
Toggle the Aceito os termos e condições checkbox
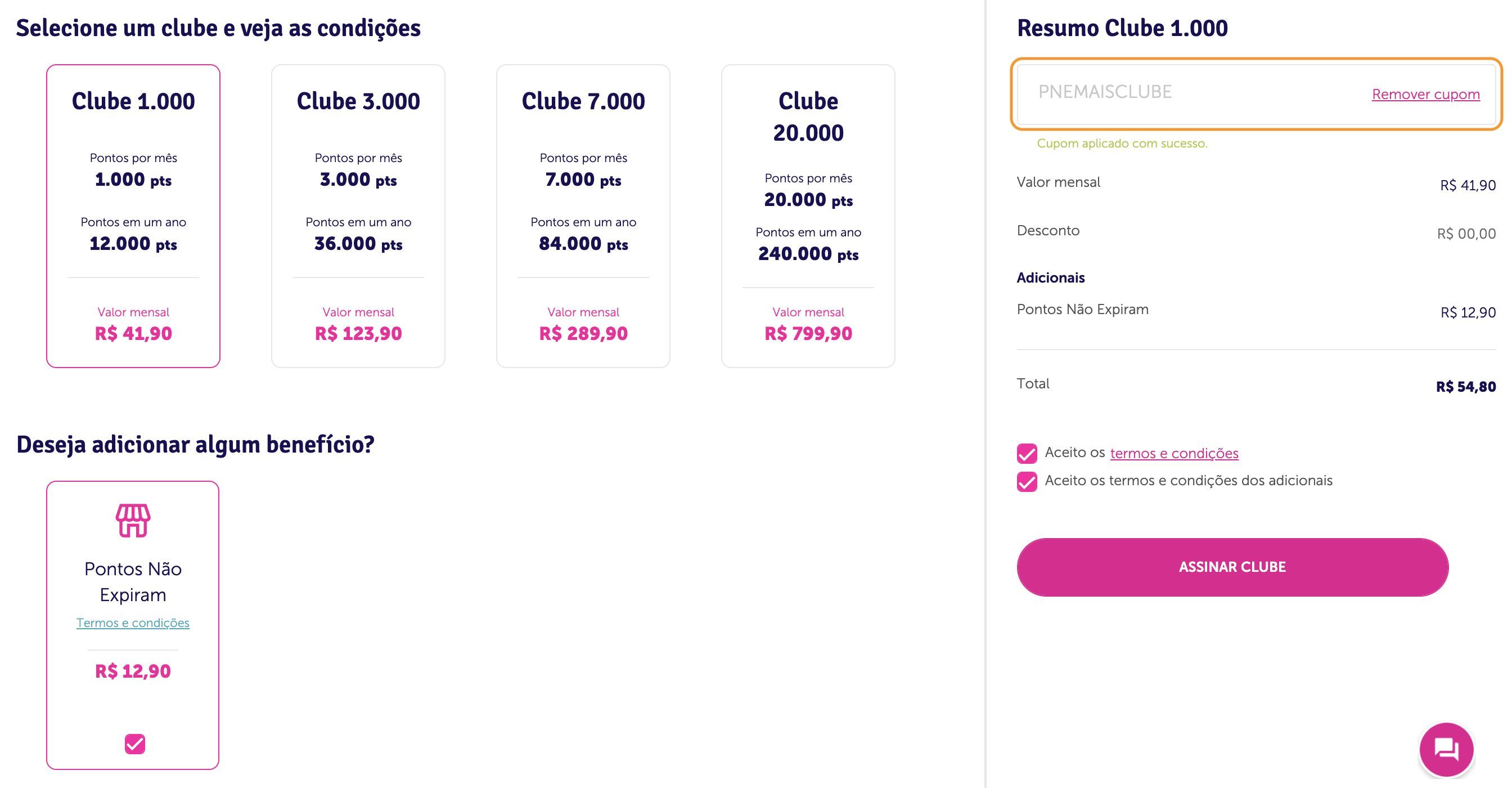(x=1027, y=453)
